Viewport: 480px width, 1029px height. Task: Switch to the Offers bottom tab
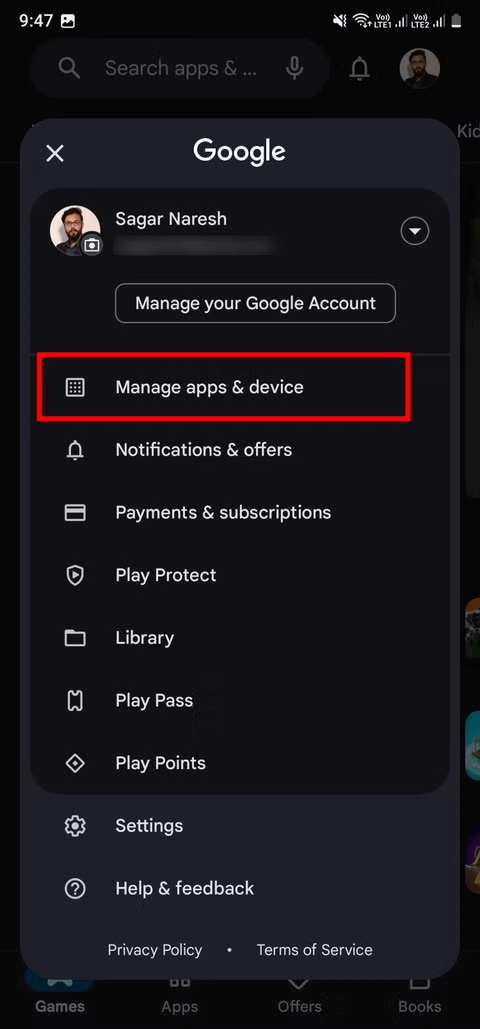299,996
